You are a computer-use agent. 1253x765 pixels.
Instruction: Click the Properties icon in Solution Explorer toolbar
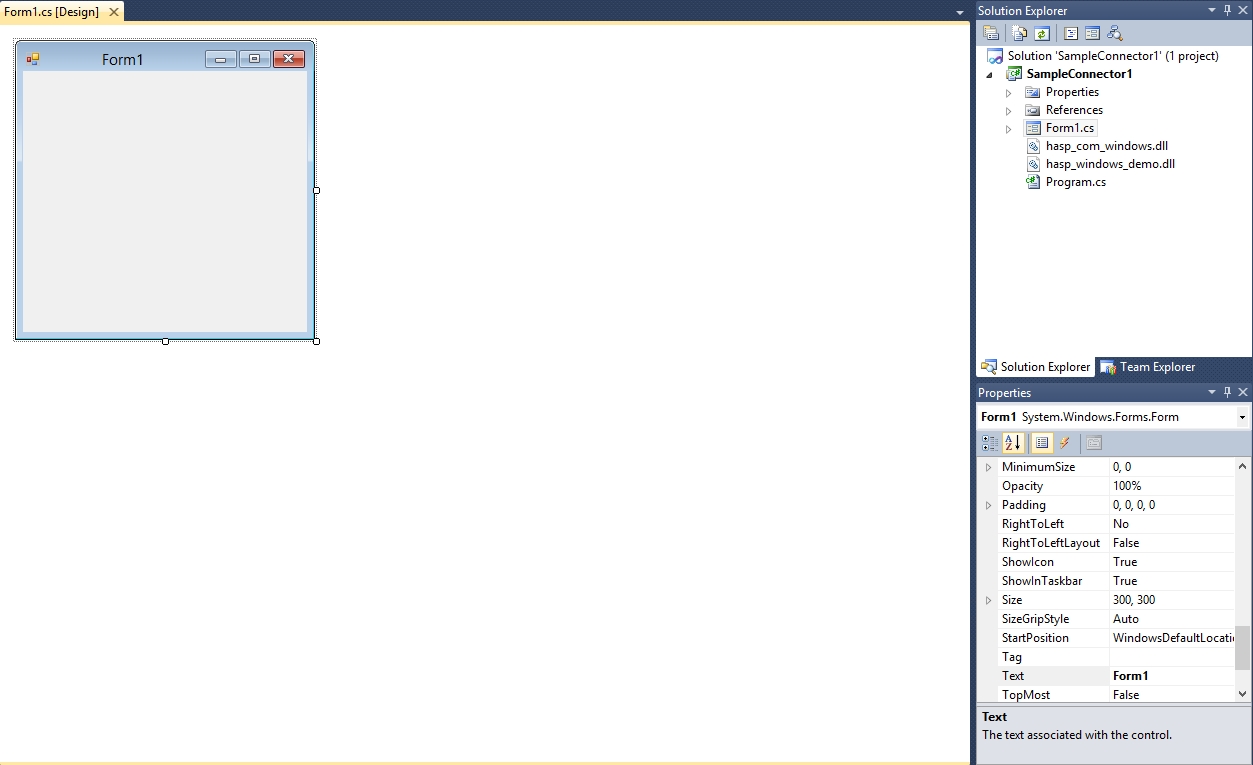coord(990,32)
